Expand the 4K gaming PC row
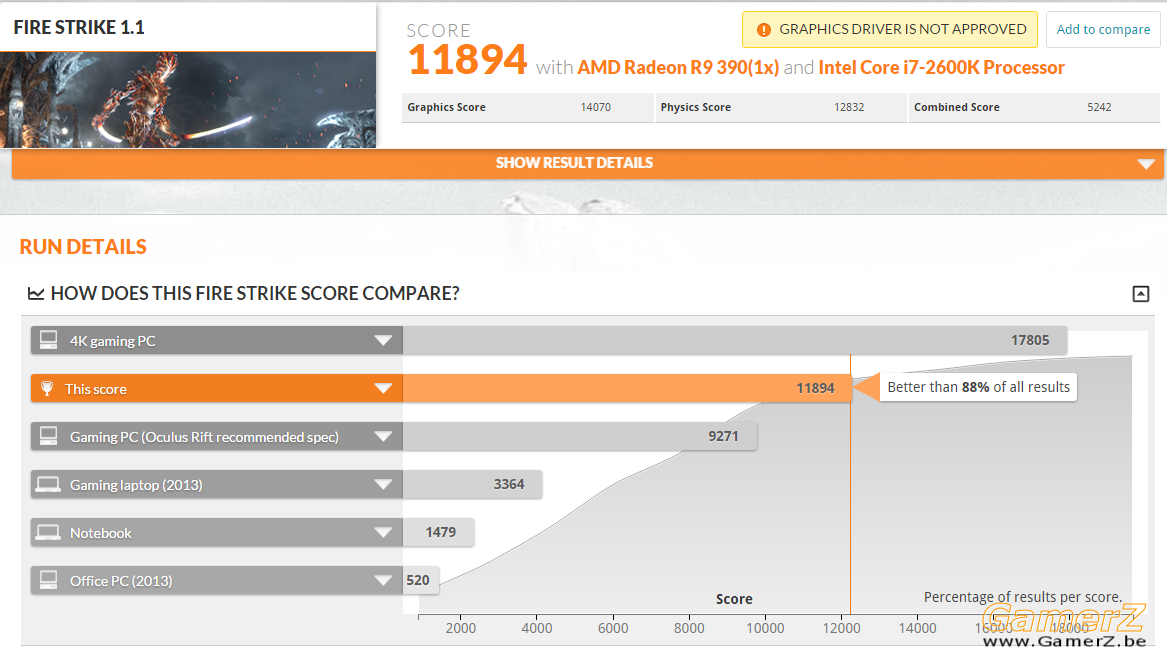The width and height of the screenshot is (1167, 657). point(383,341)
